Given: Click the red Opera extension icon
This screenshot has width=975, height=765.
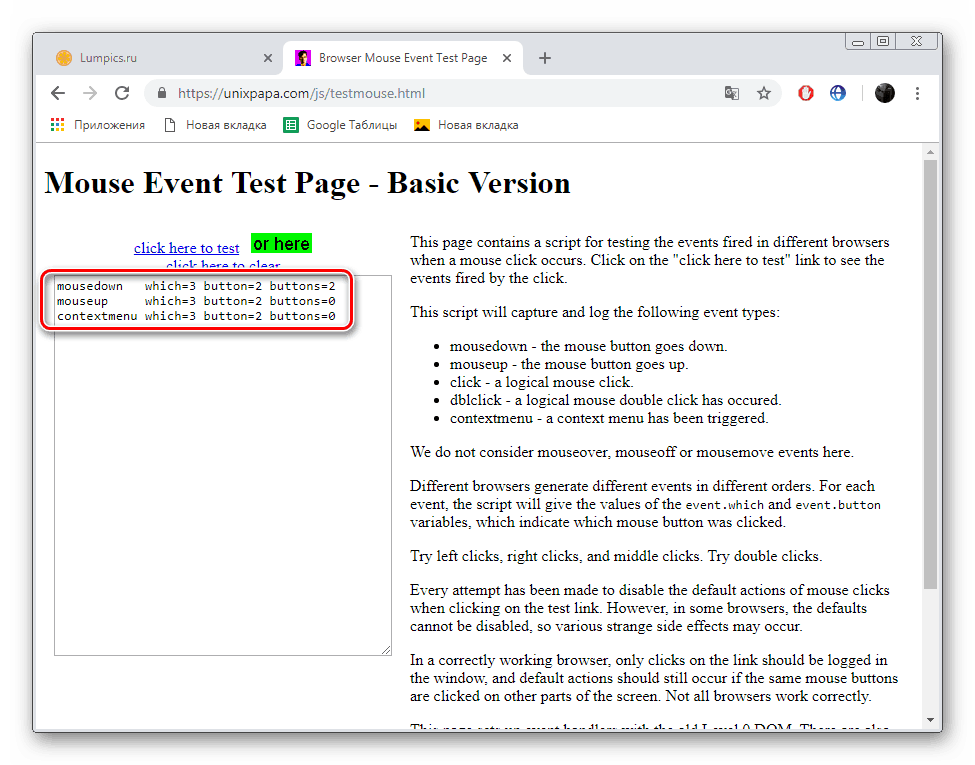Looking at the screenshot, I should 805,92.
